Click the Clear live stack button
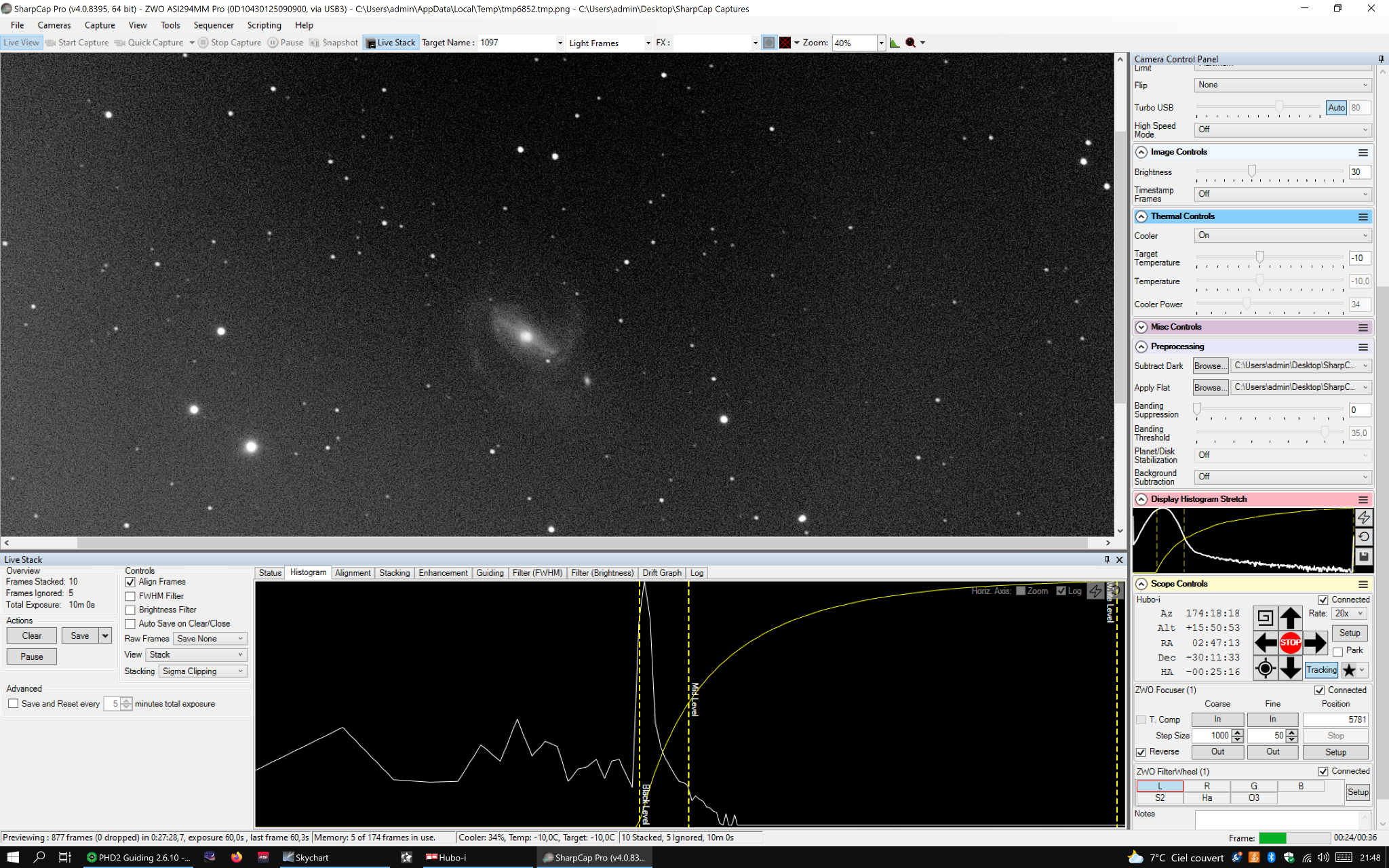The image size is (1389, 868). (x=32, y=635)
